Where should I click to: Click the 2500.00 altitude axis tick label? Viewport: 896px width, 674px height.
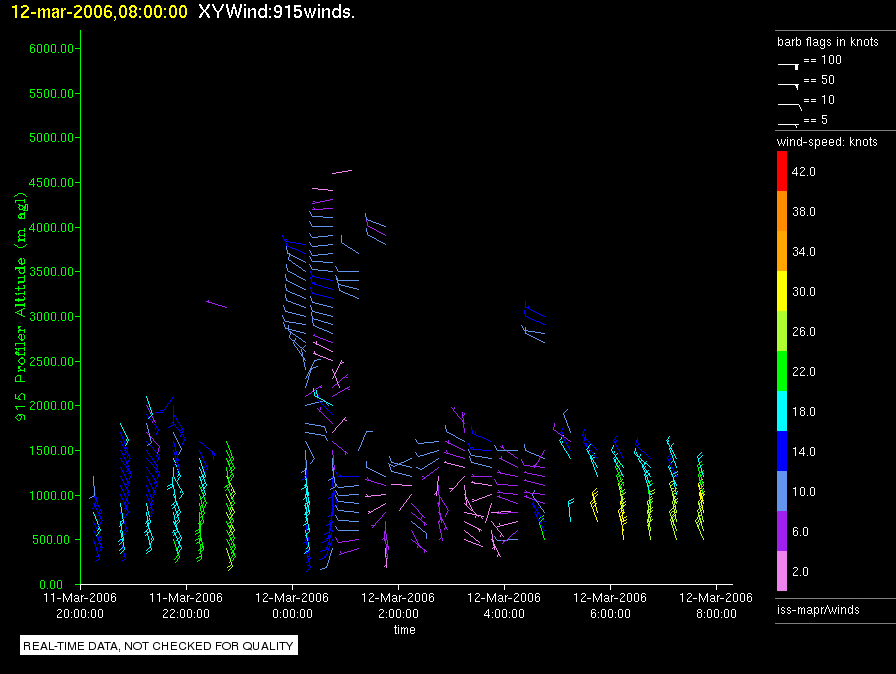[x=51, y=362]
